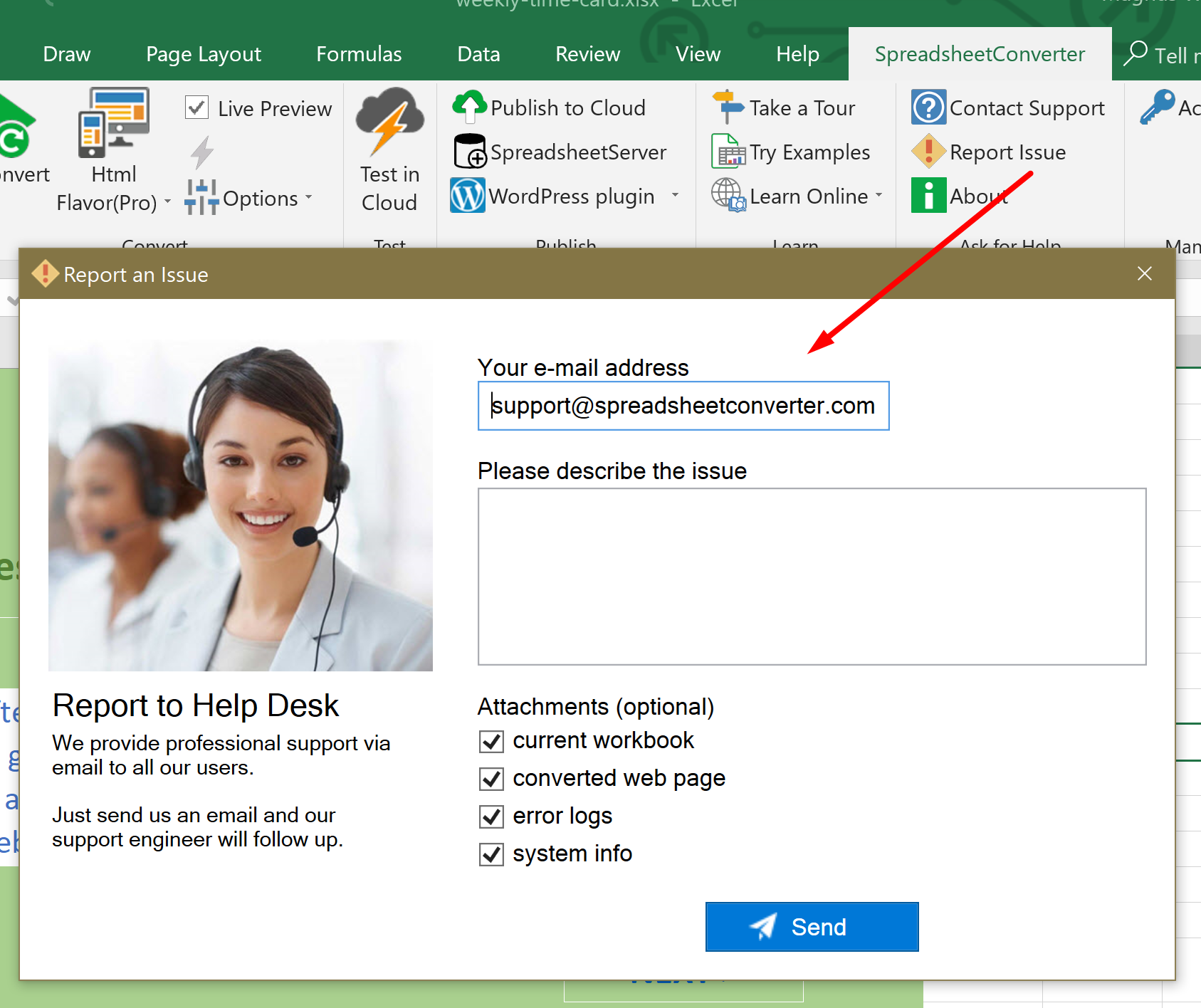Select the WordPress plugin icon
The image size is (1201, 1008).
point(468,195)
